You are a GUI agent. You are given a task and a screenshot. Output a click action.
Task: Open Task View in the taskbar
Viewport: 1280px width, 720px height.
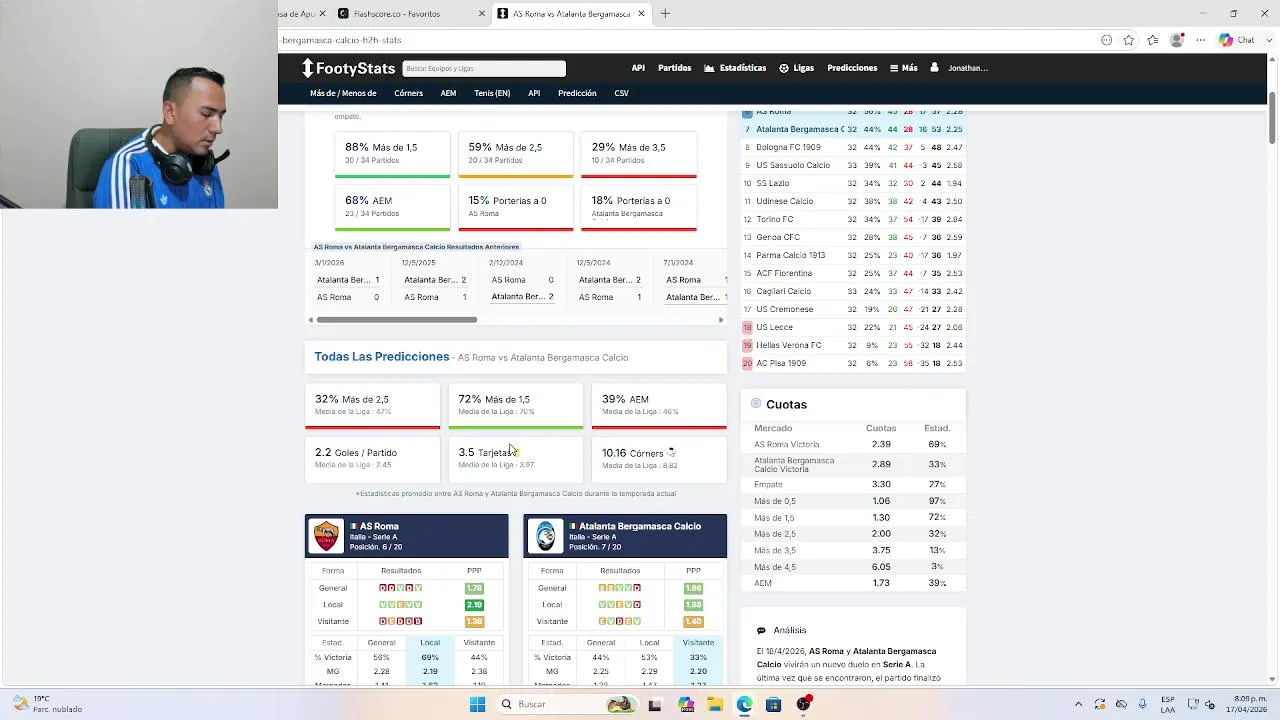pyautogui.click(x=655, y=704)
